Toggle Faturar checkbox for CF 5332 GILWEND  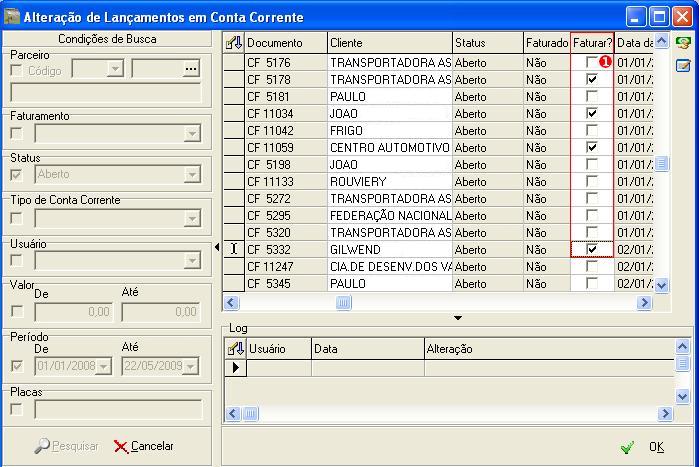pos(592,249)
